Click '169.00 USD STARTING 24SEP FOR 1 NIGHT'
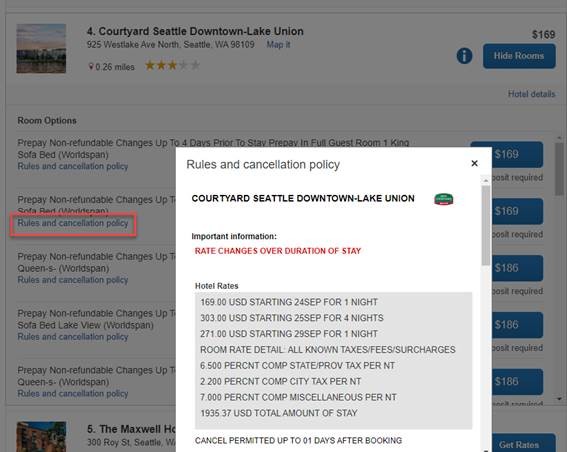The image size is (567, 452). pos(289,302)
